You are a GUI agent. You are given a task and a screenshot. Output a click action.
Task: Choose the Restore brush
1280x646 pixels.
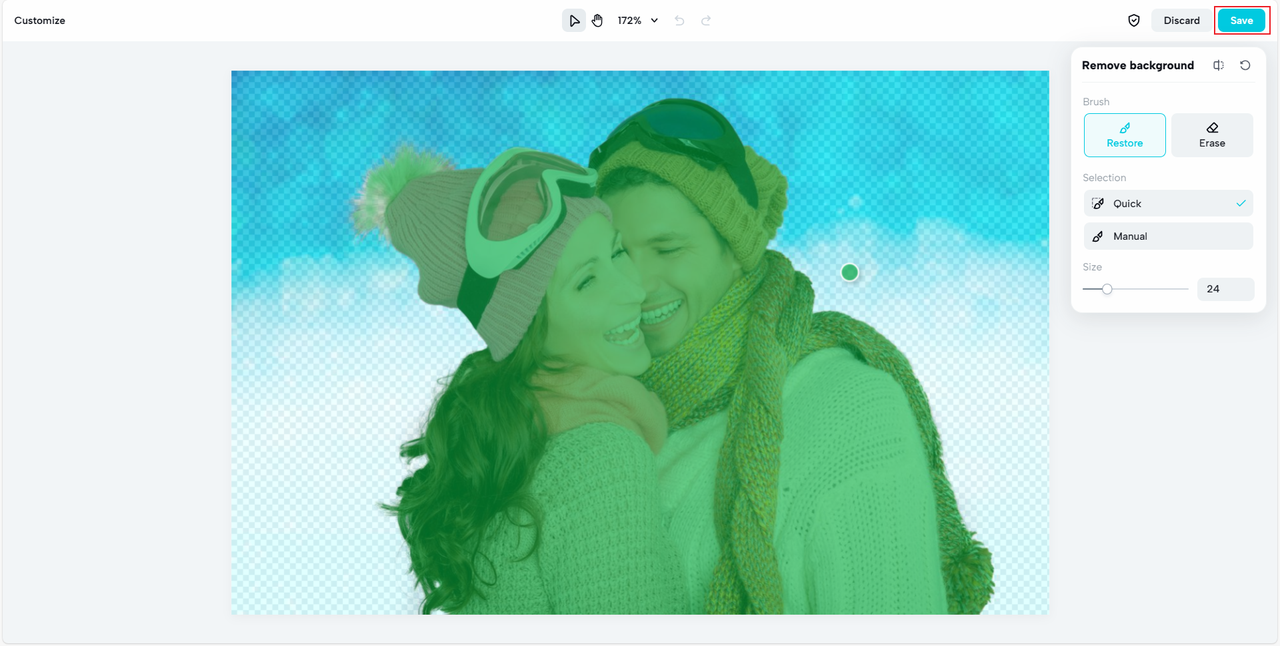click(x=1124, y=135)
